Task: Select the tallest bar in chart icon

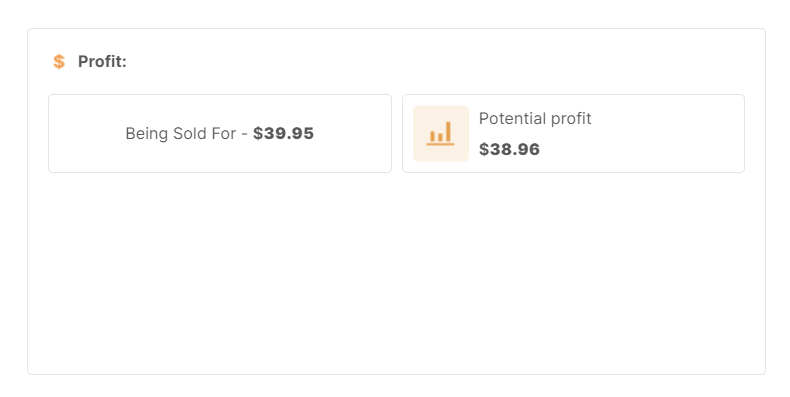Action: coord(448,131)
